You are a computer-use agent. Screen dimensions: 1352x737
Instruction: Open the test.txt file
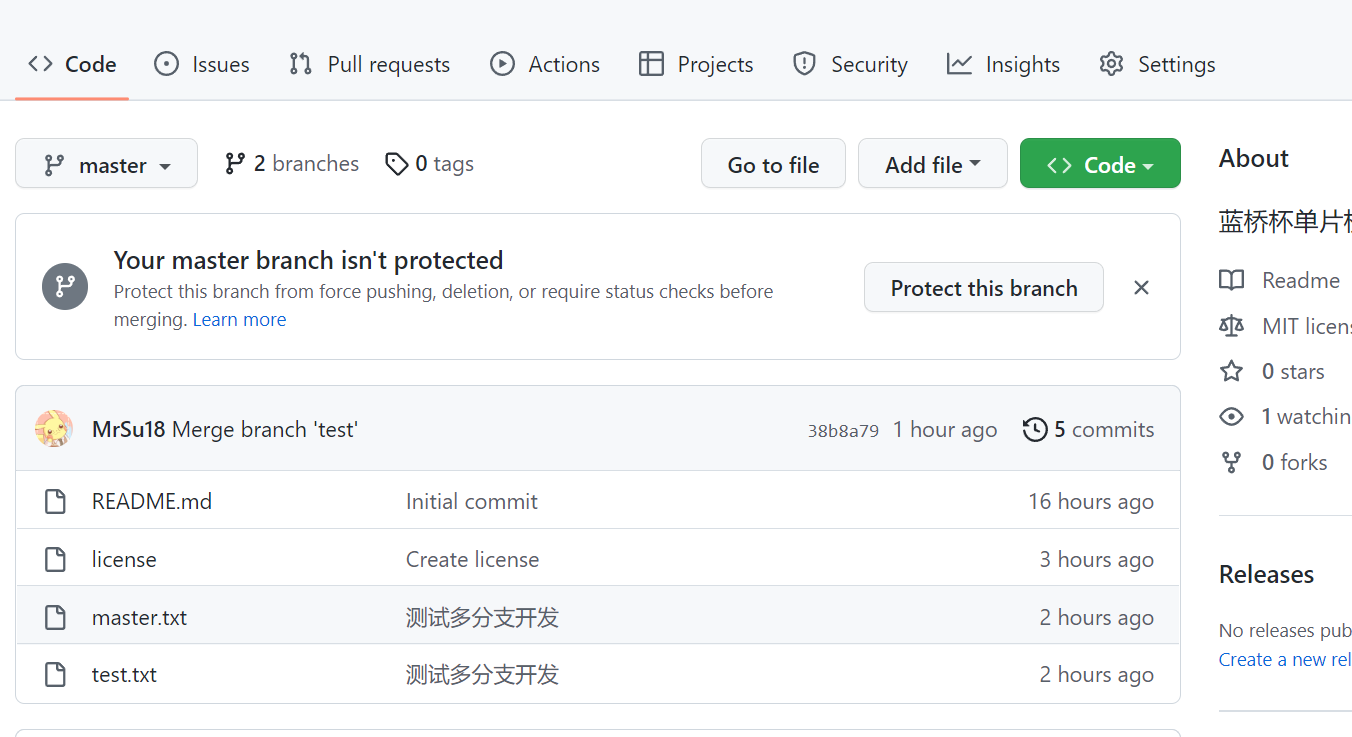[x=124, y=675]
